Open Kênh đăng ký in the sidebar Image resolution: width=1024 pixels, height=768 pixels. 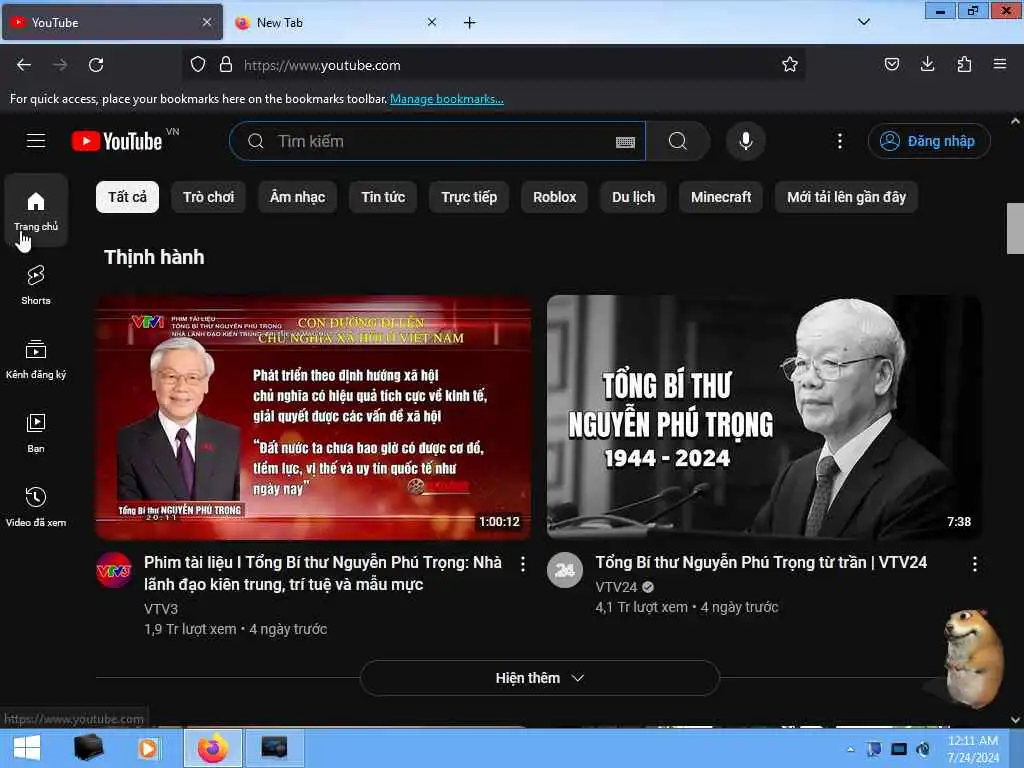pyautogui.click(x=36, y=359)
